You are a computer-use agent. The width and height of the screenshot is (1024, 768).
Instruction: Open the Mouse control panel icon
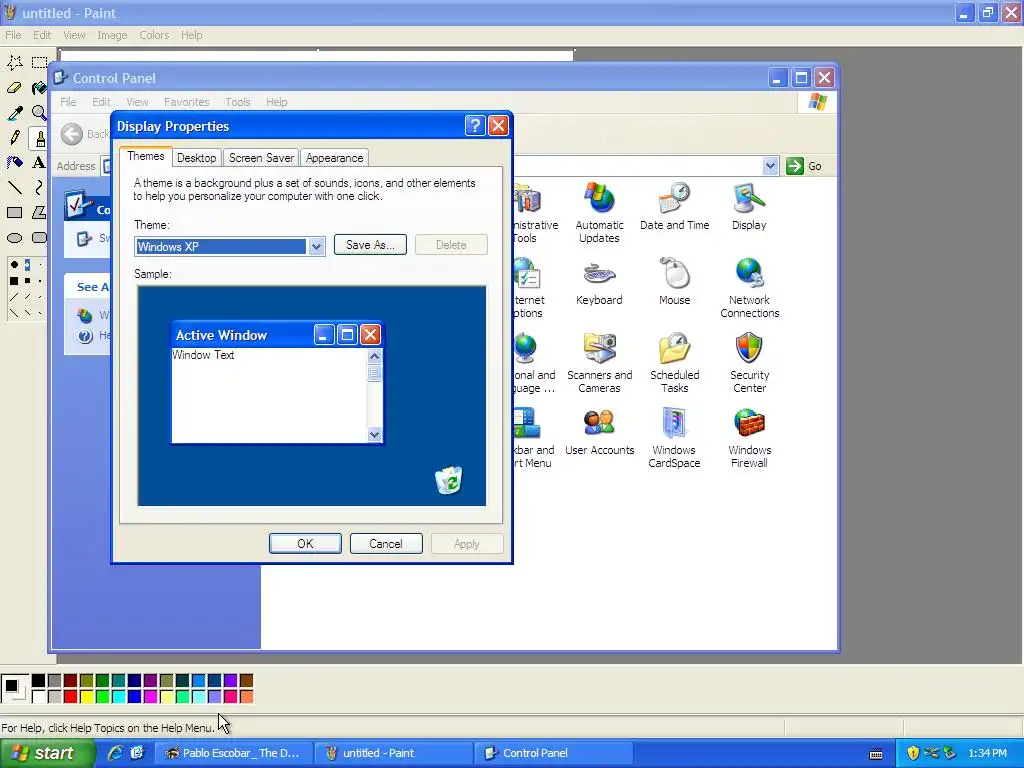[x=674, y=282]
